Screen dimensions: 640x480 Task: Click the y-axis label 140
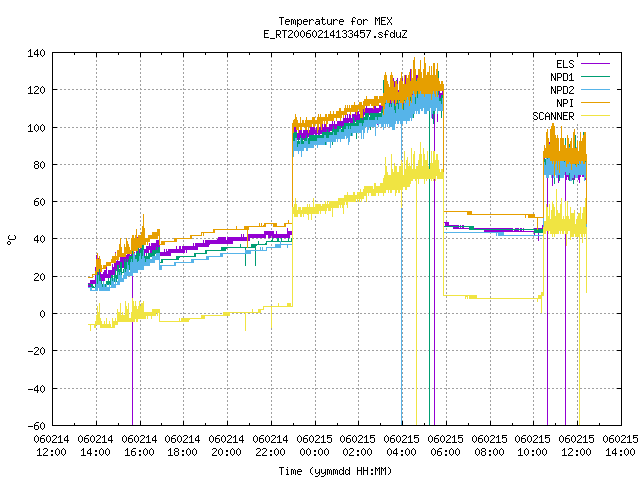point(36,53)
